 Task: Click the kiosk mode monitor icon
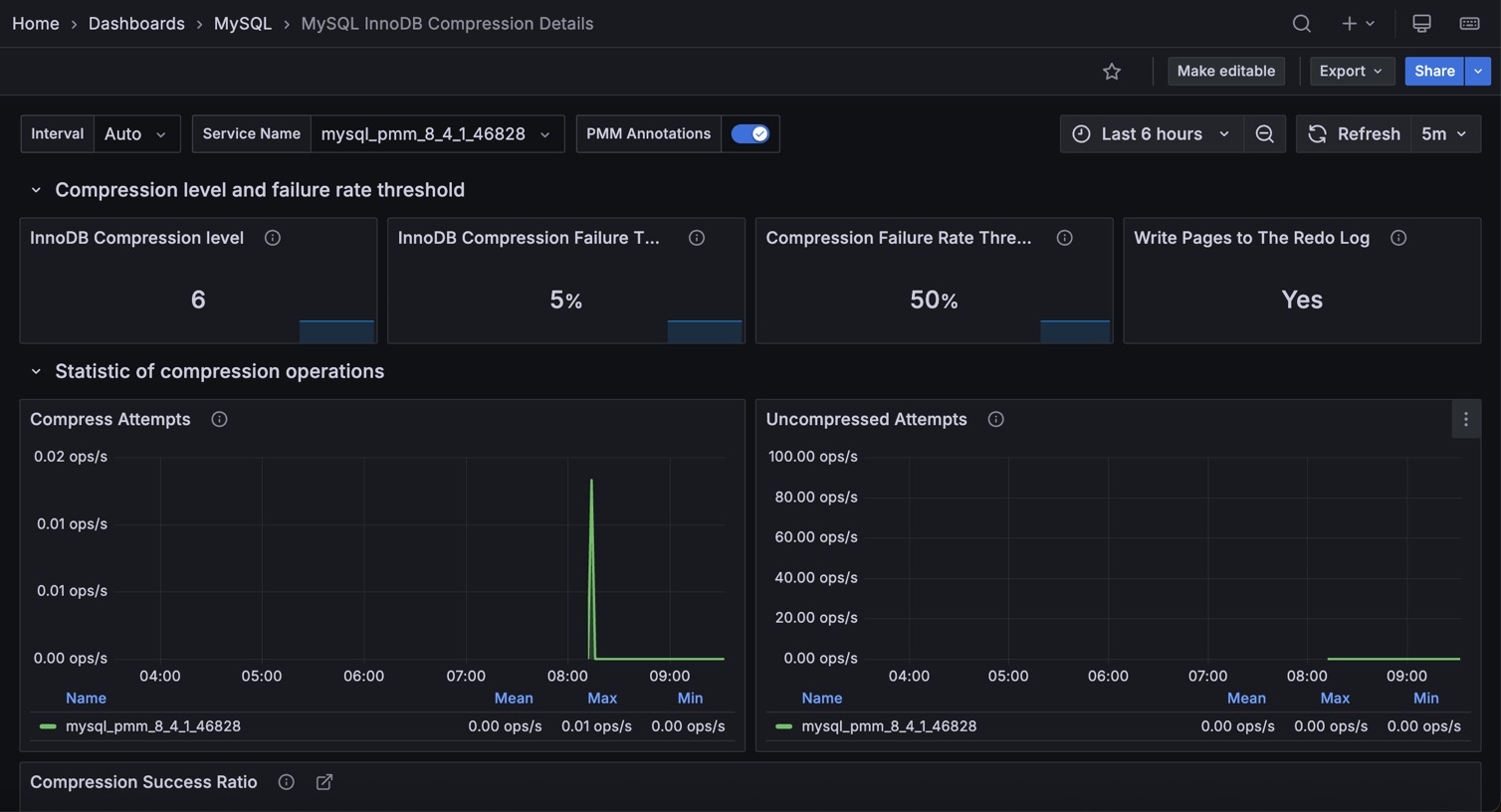1421,23
